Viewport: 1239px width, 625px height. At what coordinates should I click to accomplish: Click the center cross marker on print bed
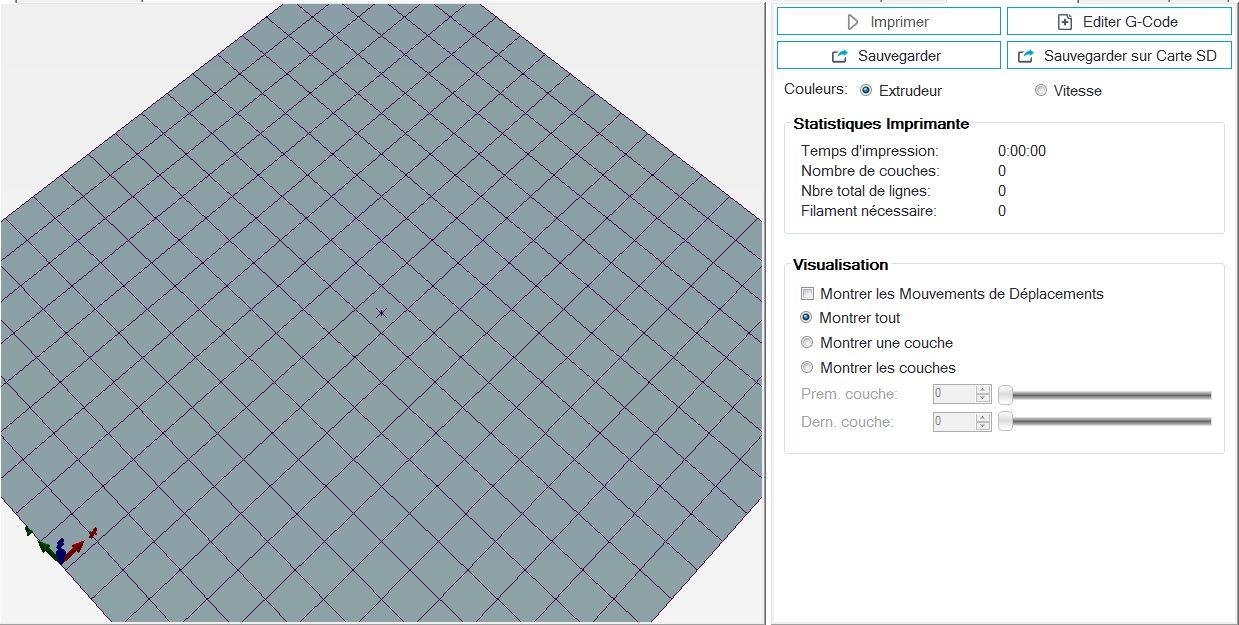coord(381,313)
